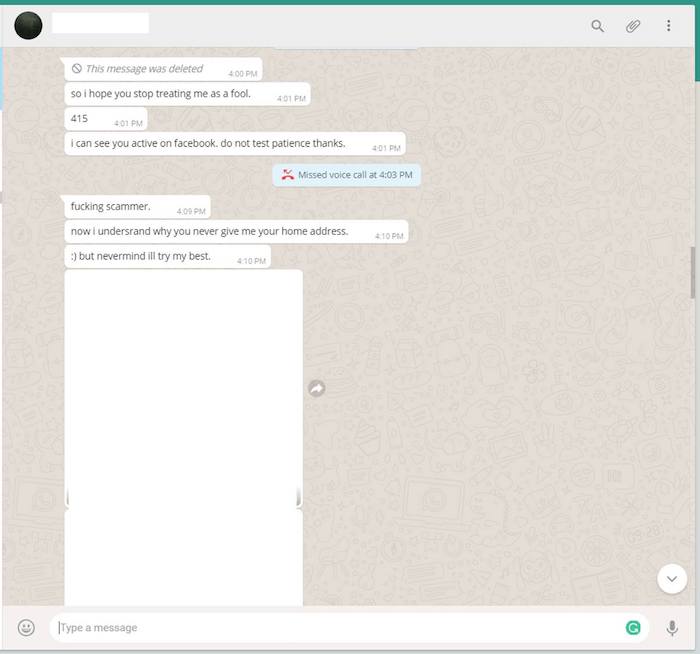
Task: Click the forward arrow beside the image
Action: pyautogui.click(x=317, y=388)
